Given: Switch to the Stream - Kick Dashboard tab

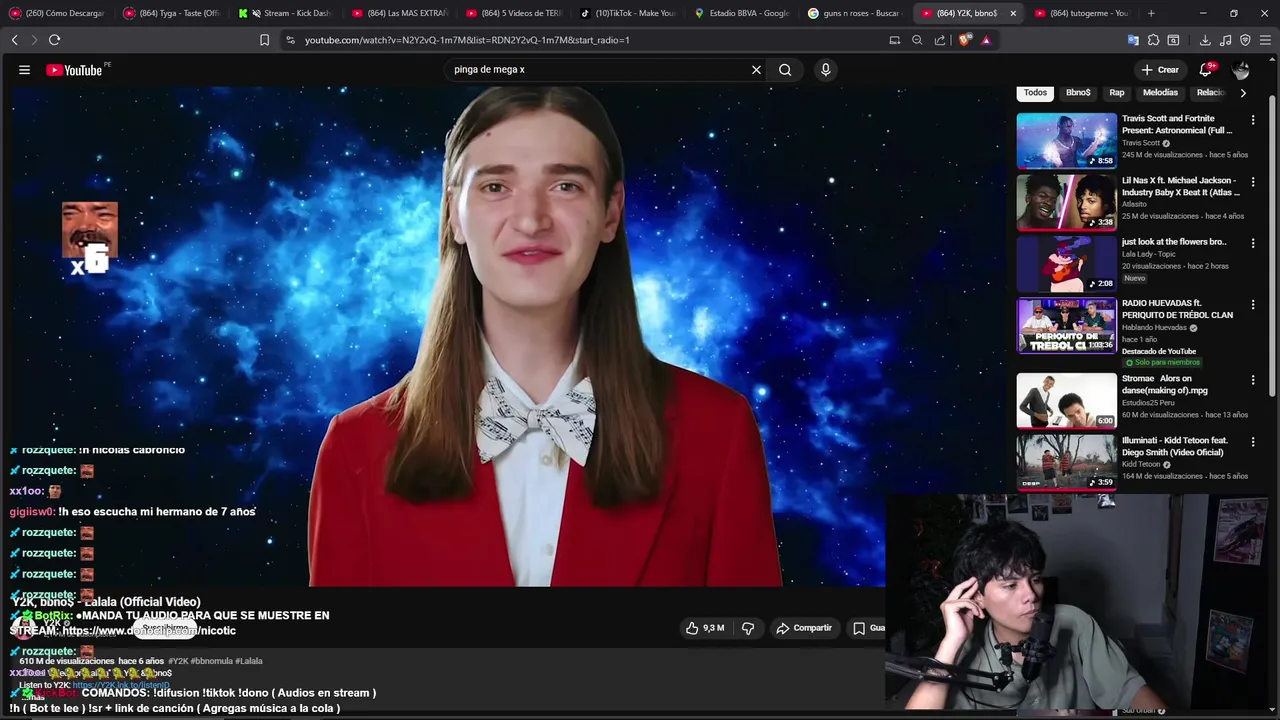Looking at the screenshot, I should pos(285,13).
